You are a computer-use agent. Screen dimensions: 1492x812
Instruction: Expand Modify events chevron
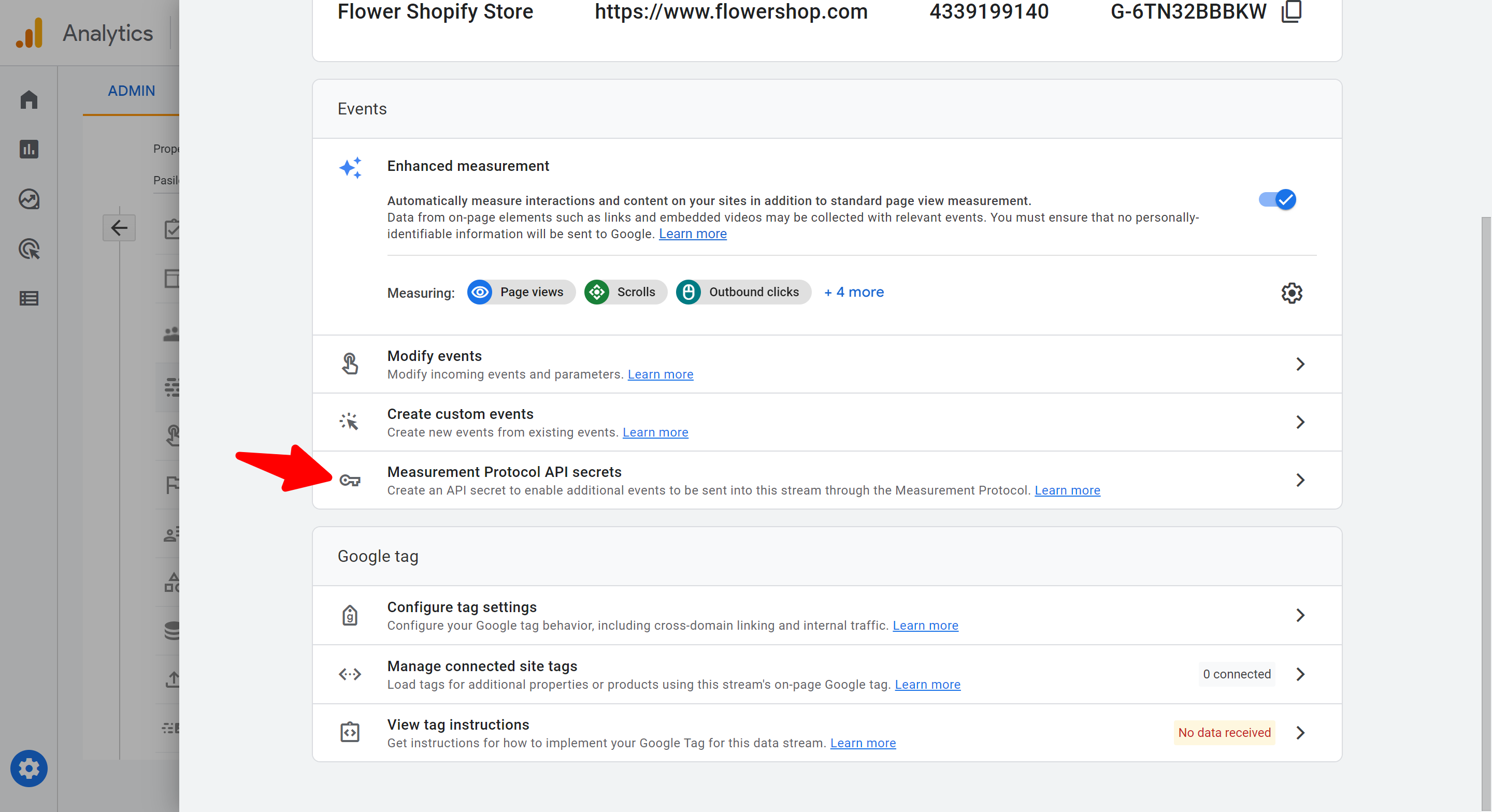click(1300, 364)
